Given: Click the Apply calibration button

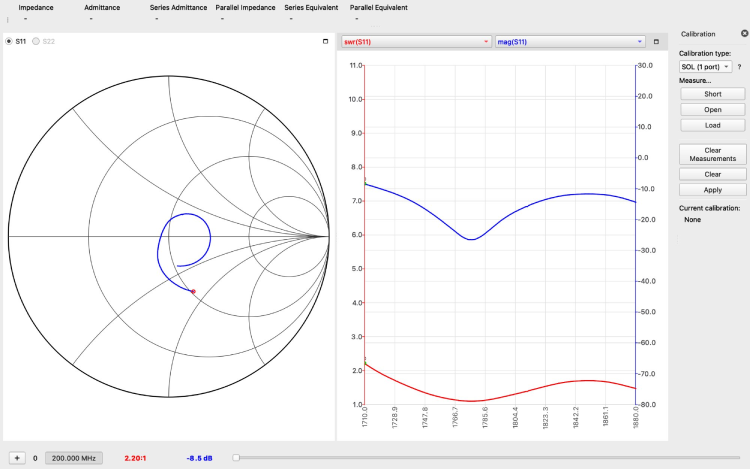Looking at the screenshot, I should [x=712, y=189].
